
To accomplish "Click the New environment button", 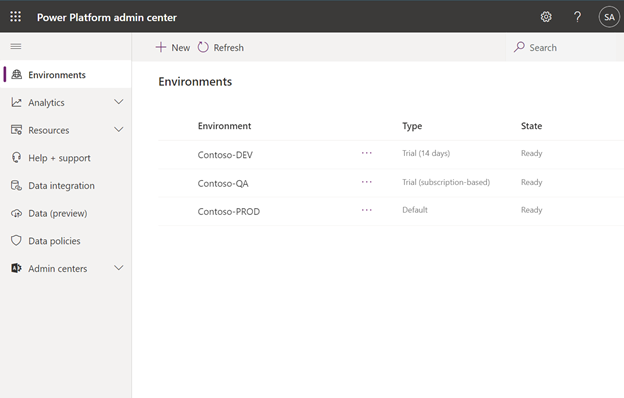I will point(173,47).
